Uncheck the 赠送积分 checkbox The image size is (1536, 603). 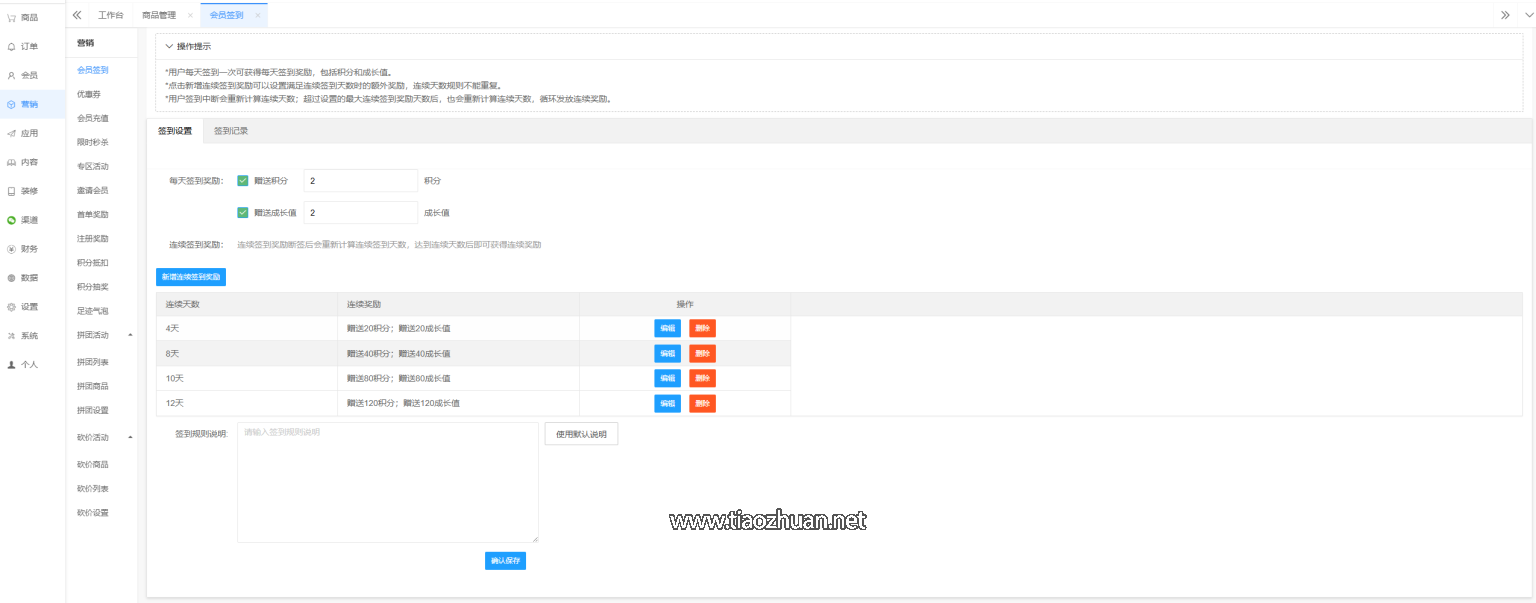coord(242,181)
